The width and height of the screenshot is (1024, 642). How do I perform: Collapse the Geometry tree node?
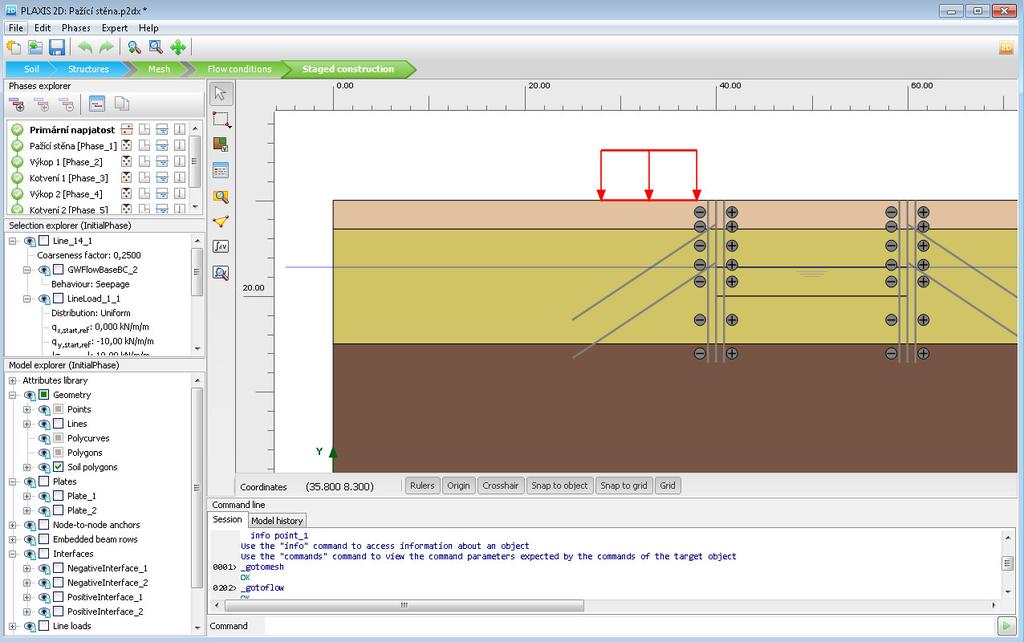coord(12,395)
